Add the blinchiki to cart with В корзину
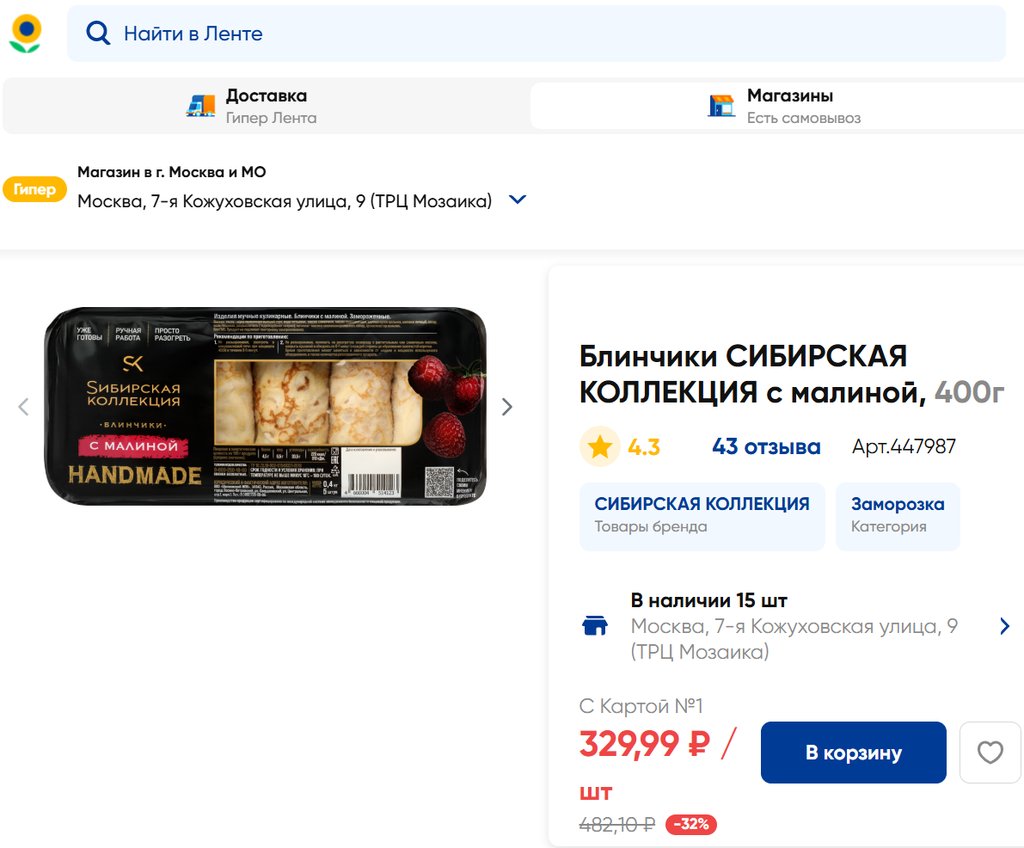 point(854,753)
